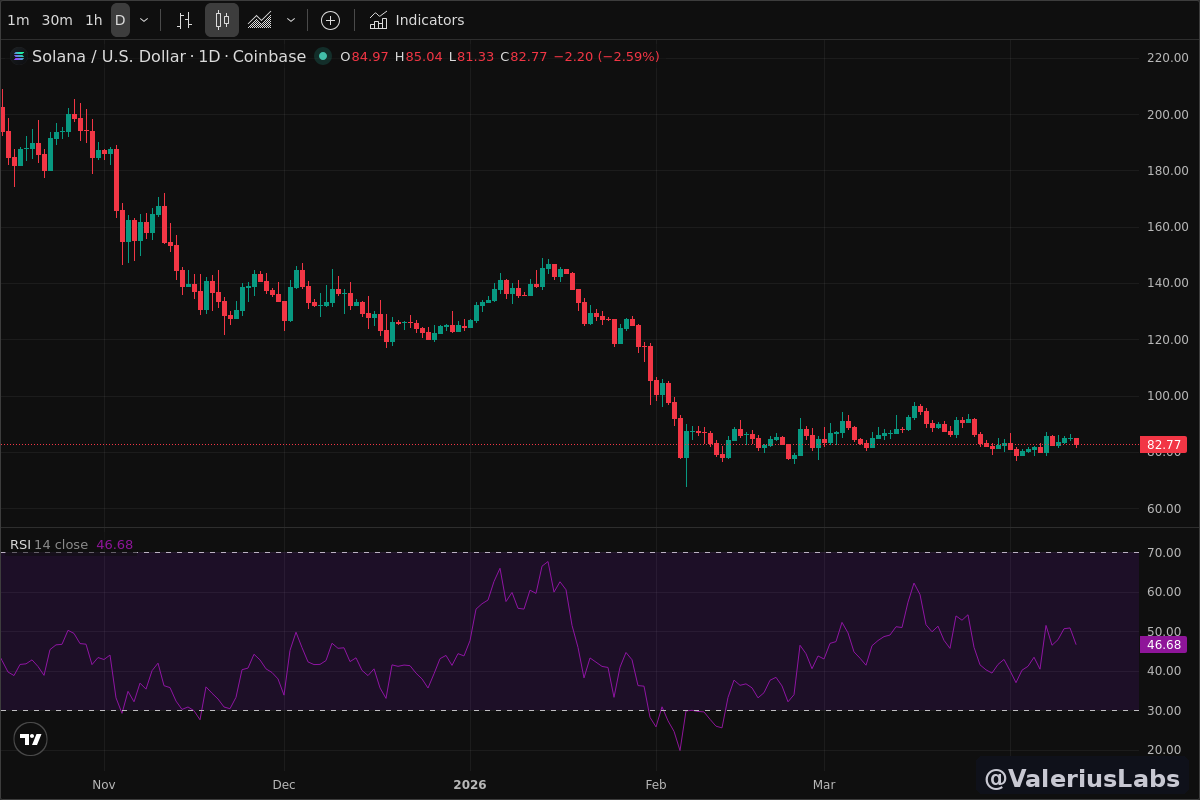Select the D daily timeframe
Image resolution: width=1200 pixels, height=800 pixels.
coord(120,20)
